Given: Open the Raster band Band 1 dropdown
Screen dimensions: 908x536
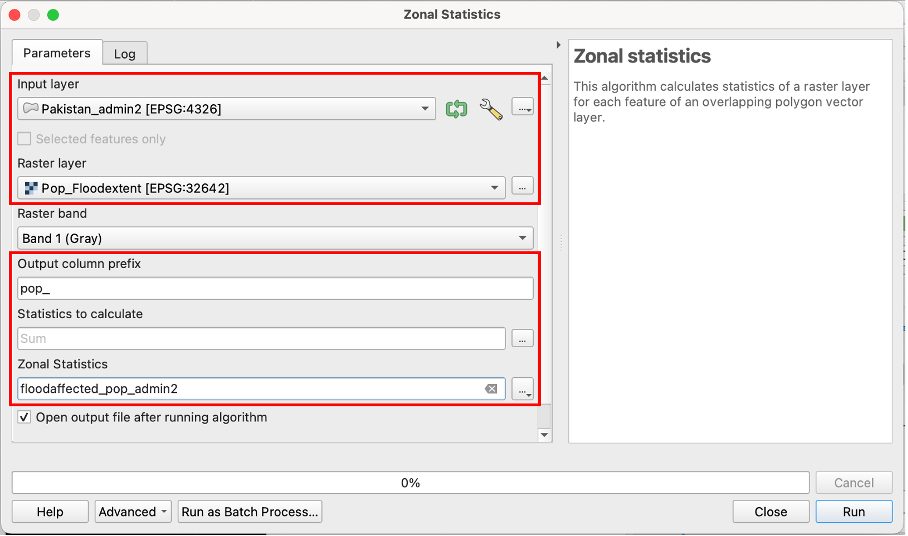Looking at the screenshot, I should click(x=275, y=238).
